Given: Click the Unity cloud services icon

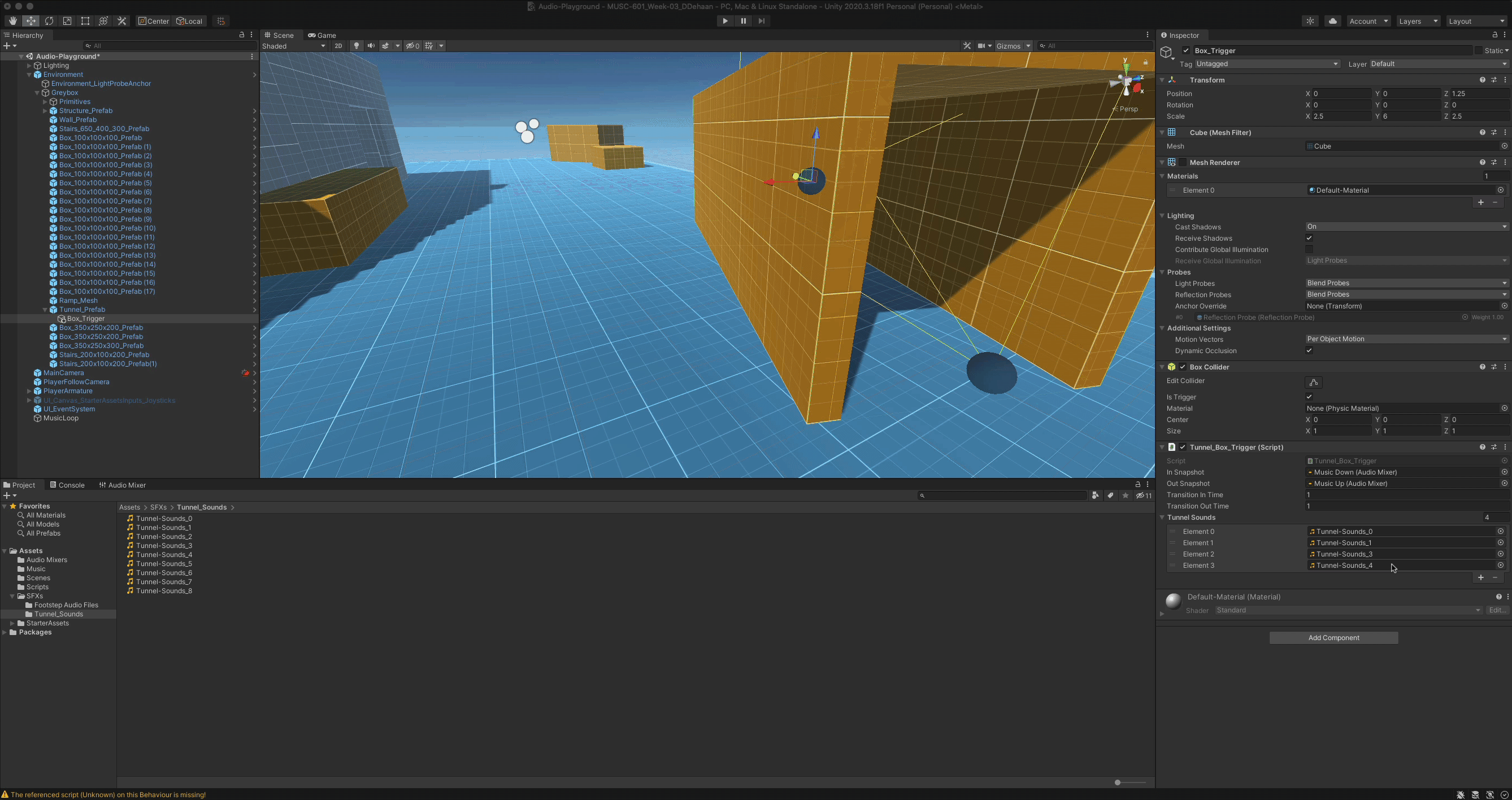Looking at the screenshot, I should tap(1332, 20).
